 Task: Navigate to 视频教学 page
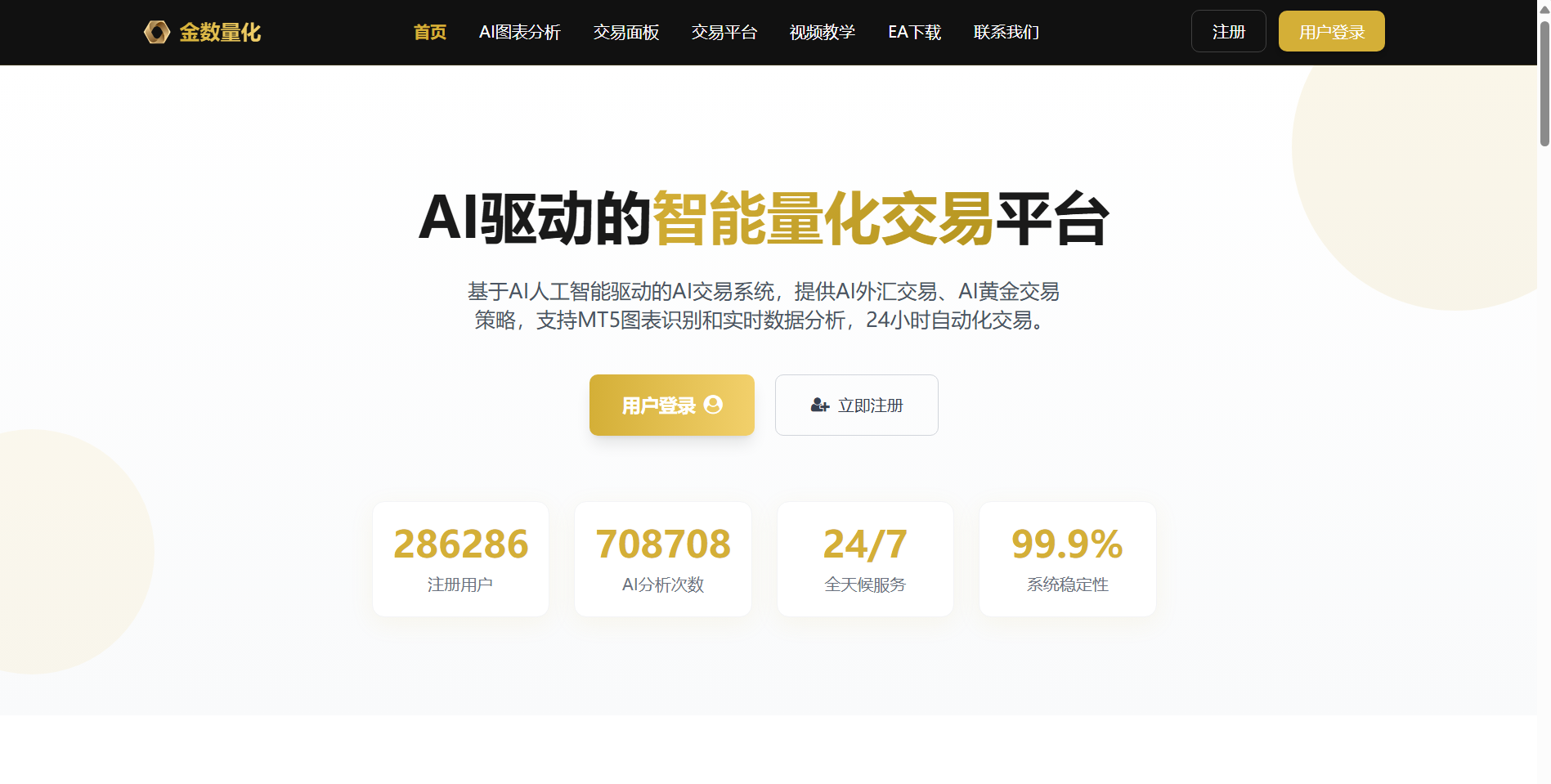click(823, 32)
